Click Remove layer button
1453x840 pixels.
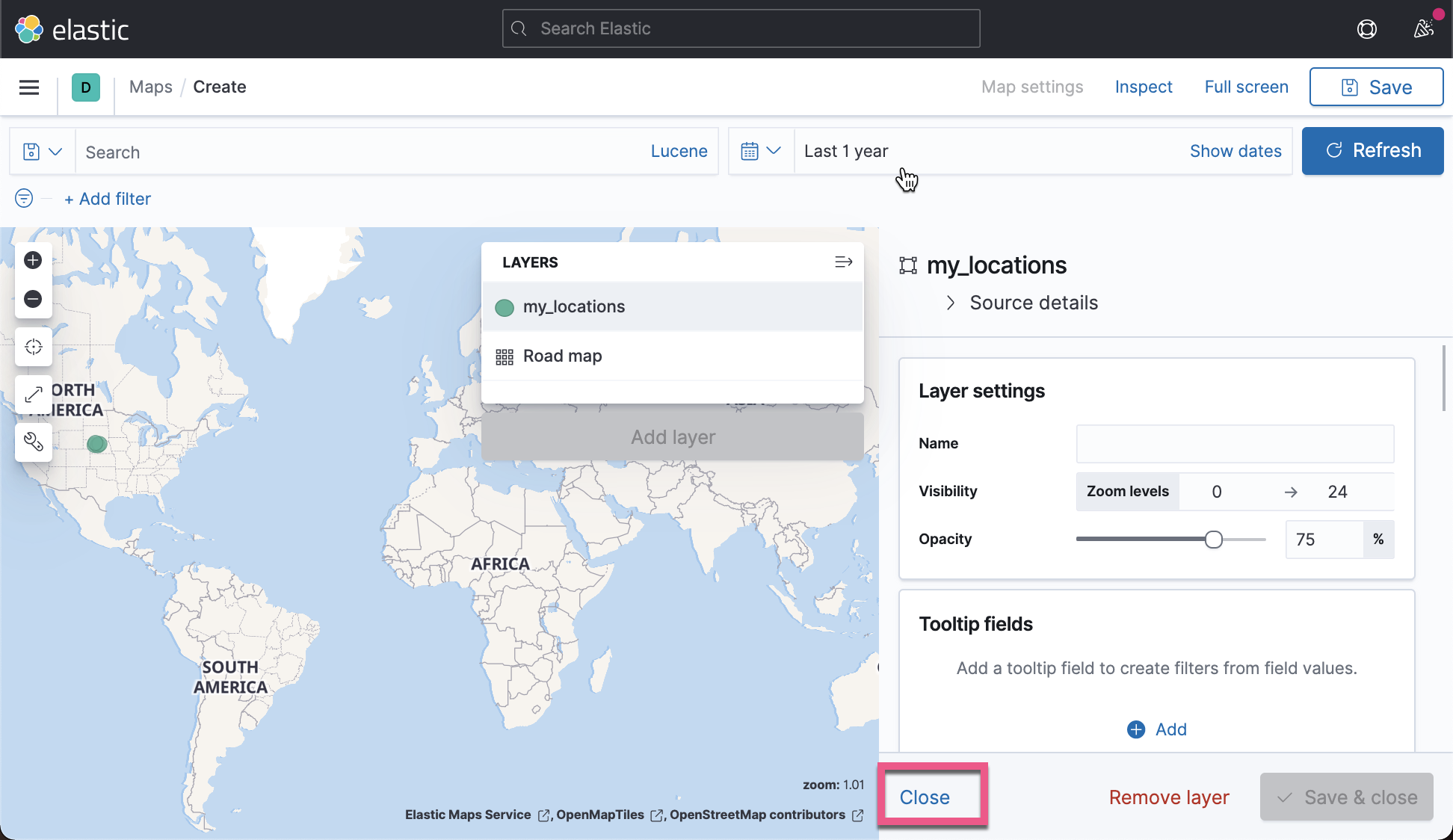(x=1168, y=797)
